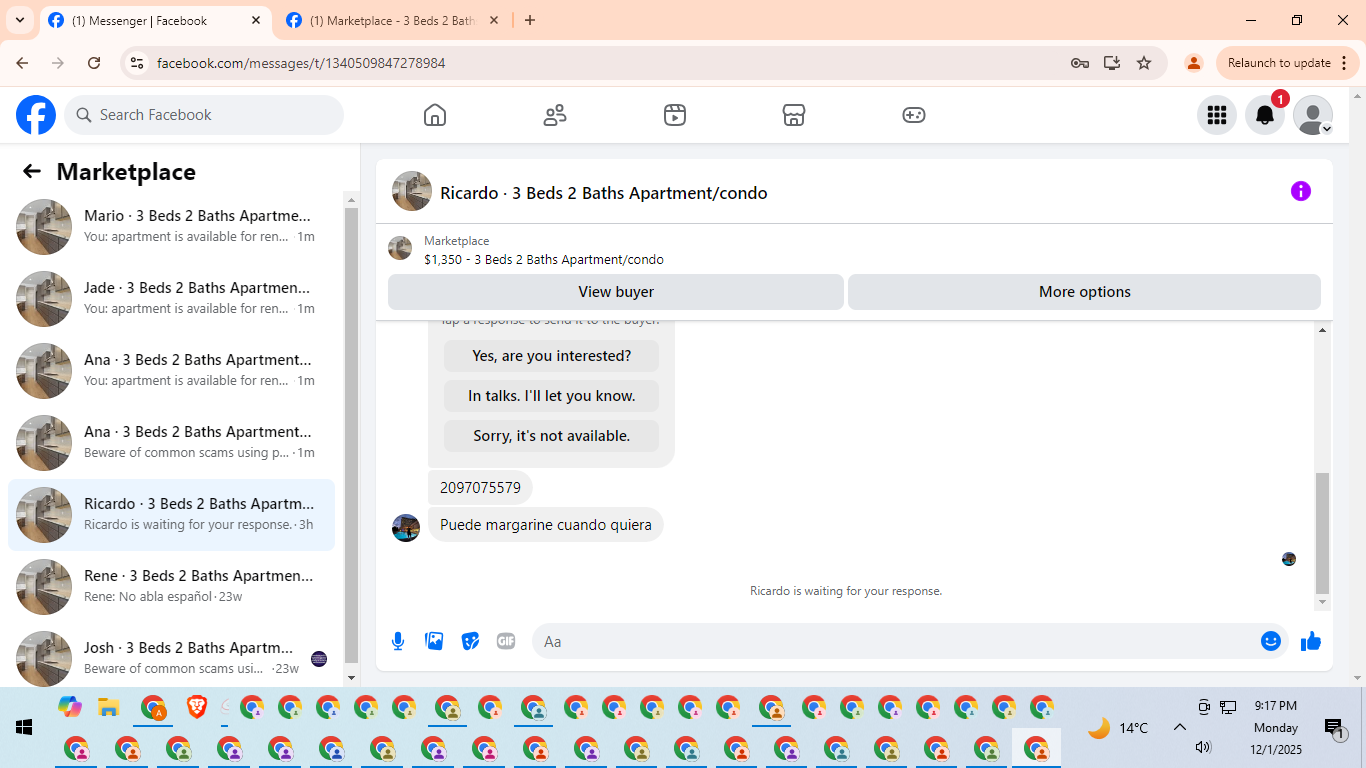
Task: Click the Search Facebook box
Action: 204,115
